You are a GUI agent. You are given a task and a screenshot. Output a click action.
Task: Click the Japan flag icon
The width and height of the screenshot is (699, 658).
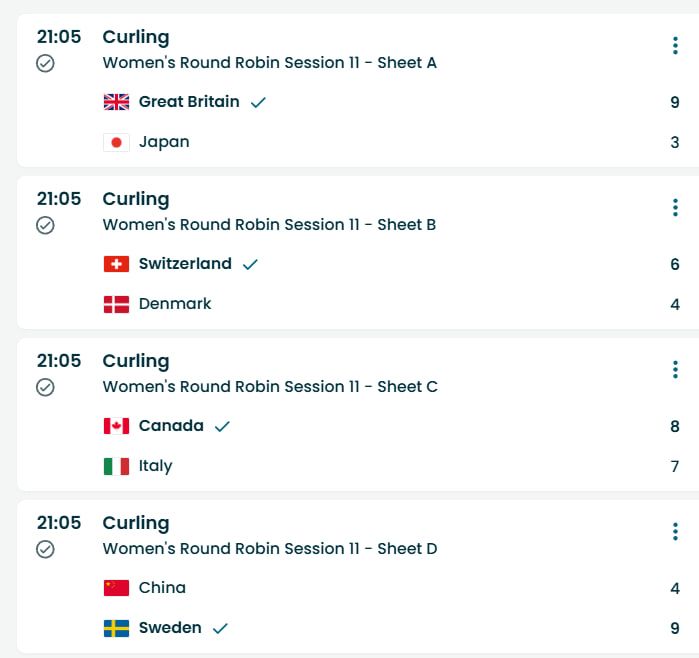[116, 142]
